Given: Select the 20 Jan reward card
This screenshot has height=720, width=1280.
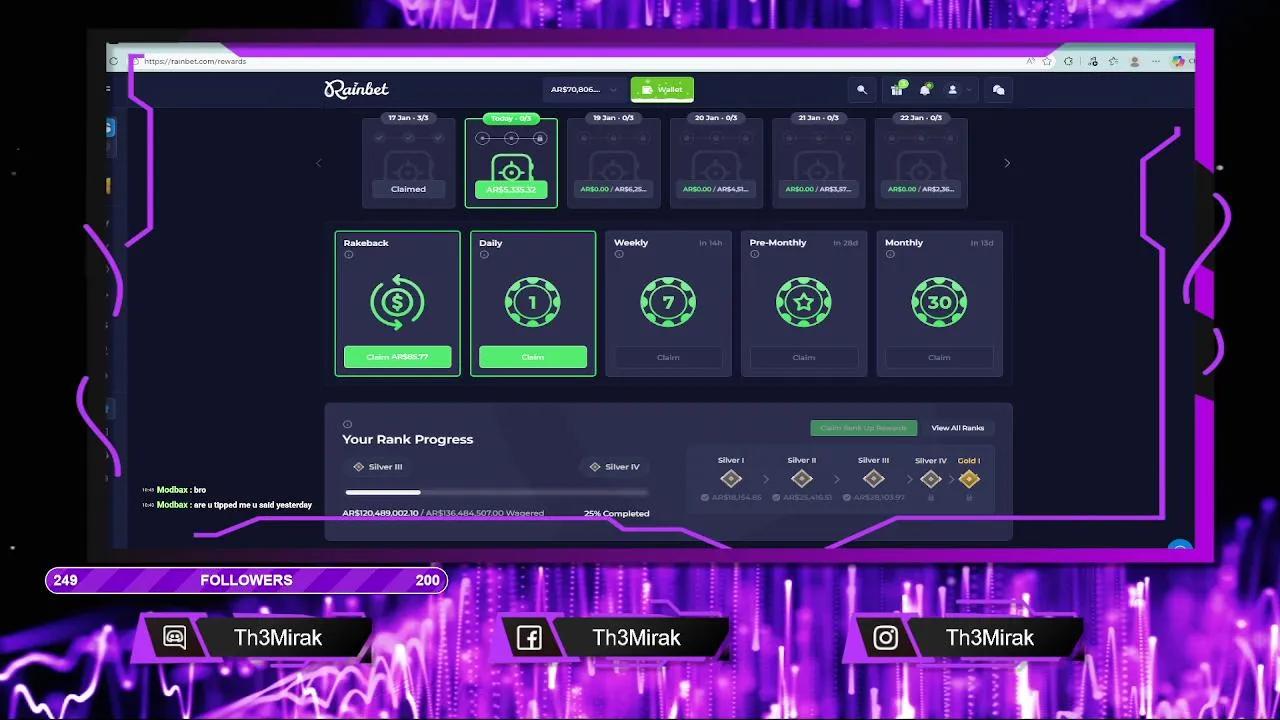Looking at the screenshot, I should [x=716, y=163].
